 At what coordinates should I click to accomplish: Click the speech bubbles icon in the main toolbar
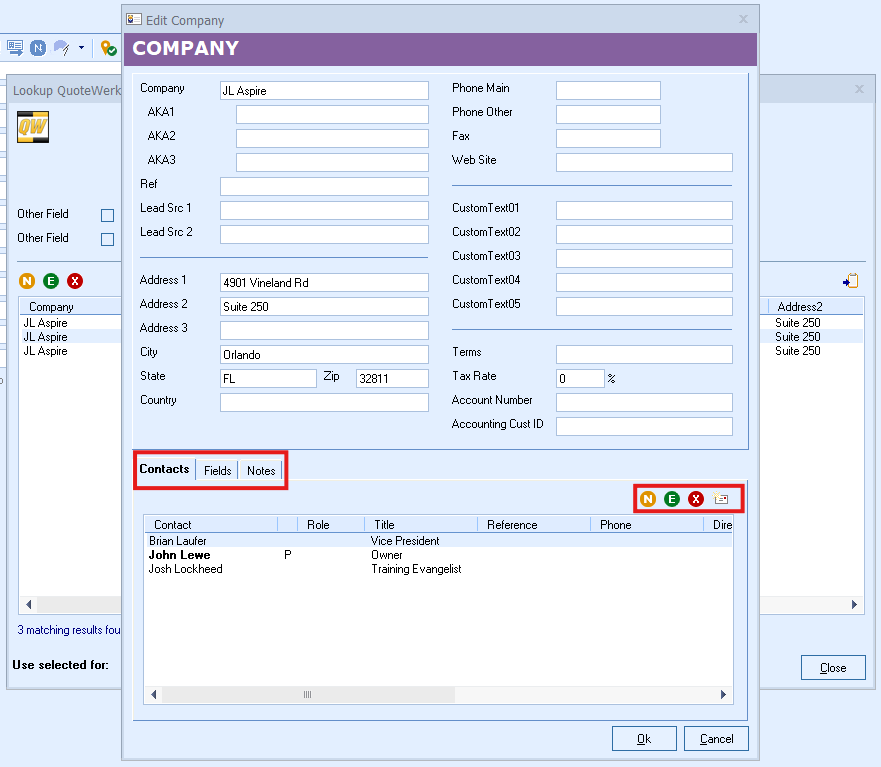[61, 48]
